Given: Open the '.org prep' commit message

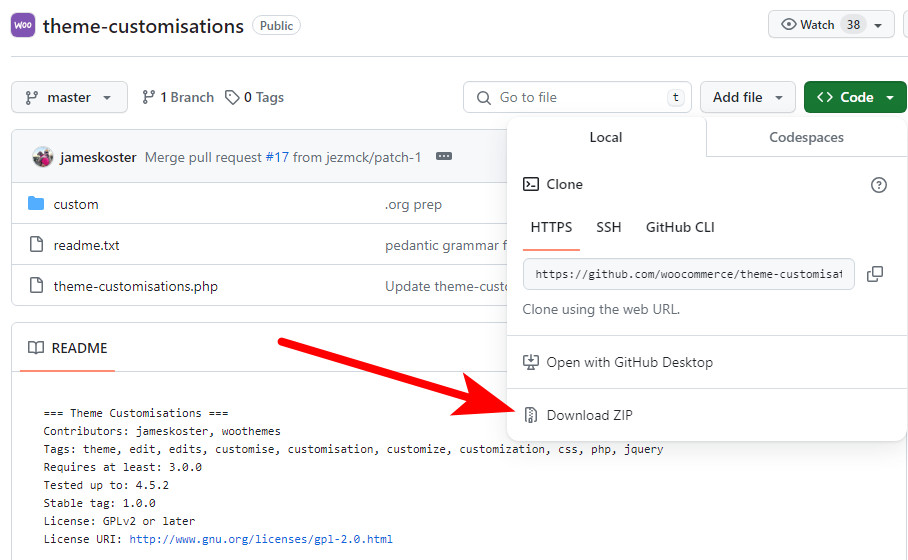Looking at the screenshot, I should coord(413,204).
